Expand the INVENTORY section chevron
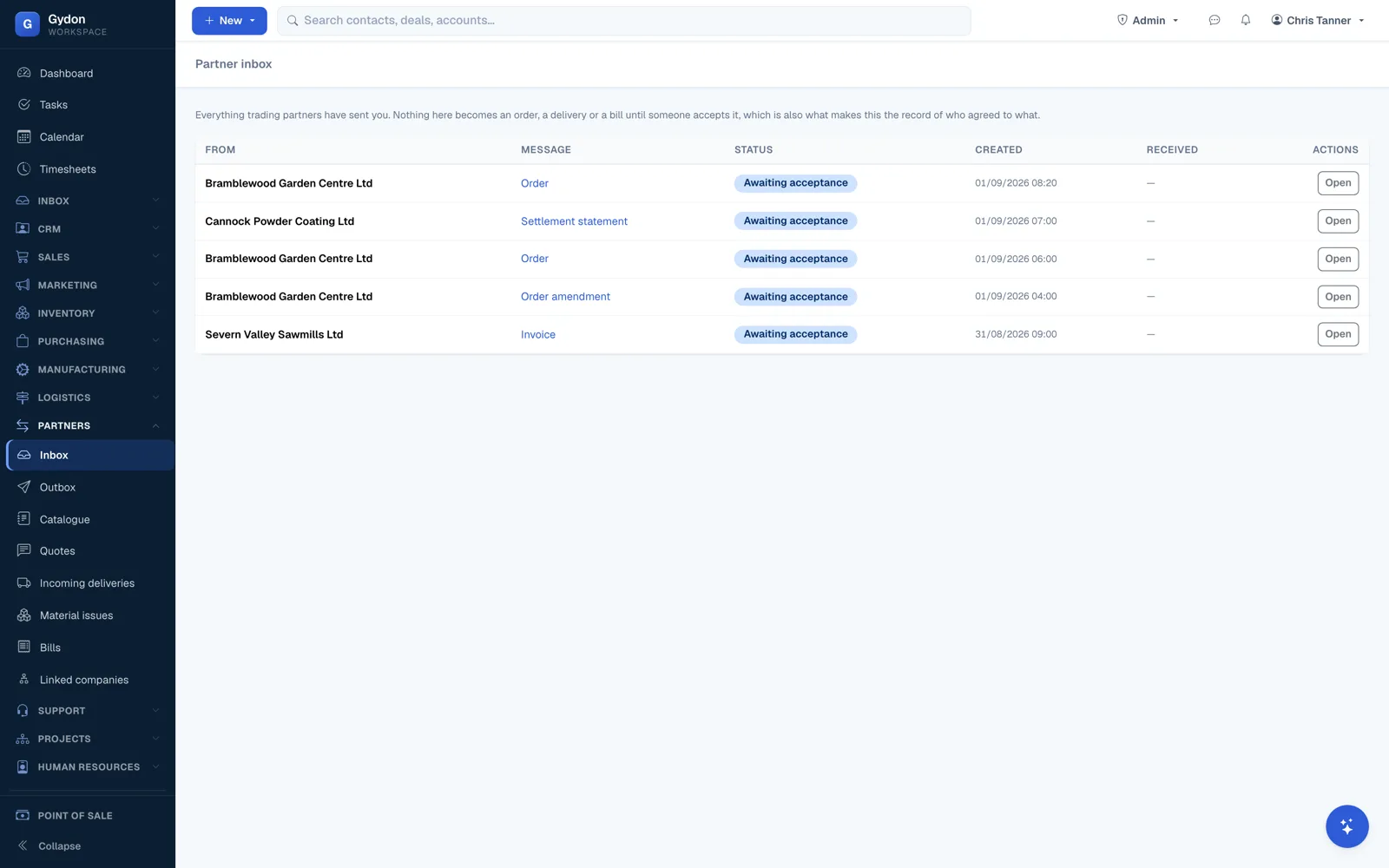 click(155, 312)
